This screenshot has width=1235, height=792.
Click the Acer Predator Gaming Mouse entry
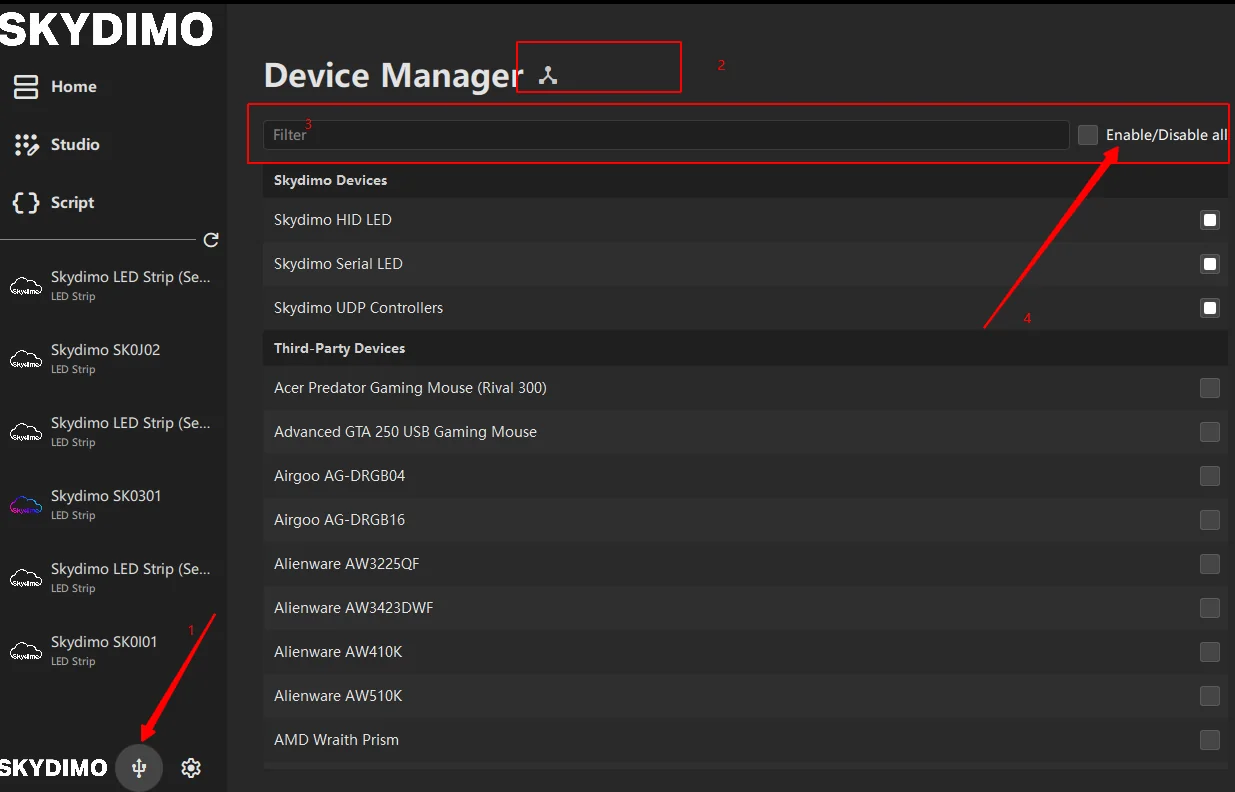point(410,388)
